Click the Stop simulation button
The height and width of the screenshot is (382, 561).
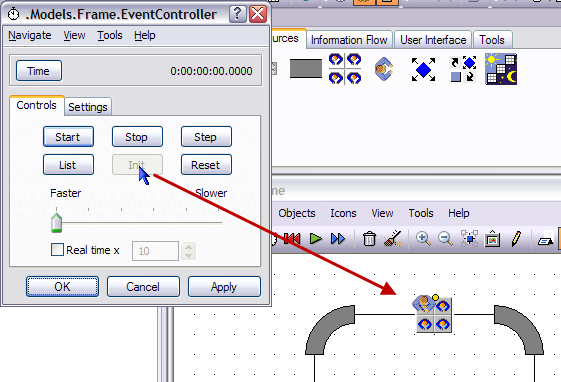tap(137, 137)
